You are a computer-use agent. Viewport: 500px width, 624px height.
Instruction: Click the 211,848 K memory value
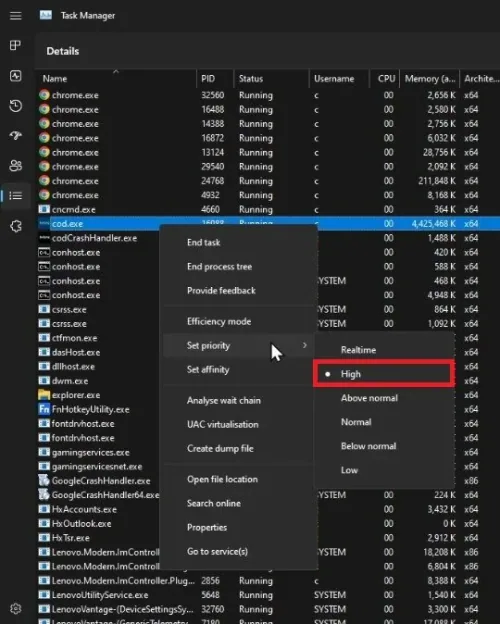(437, 181)
